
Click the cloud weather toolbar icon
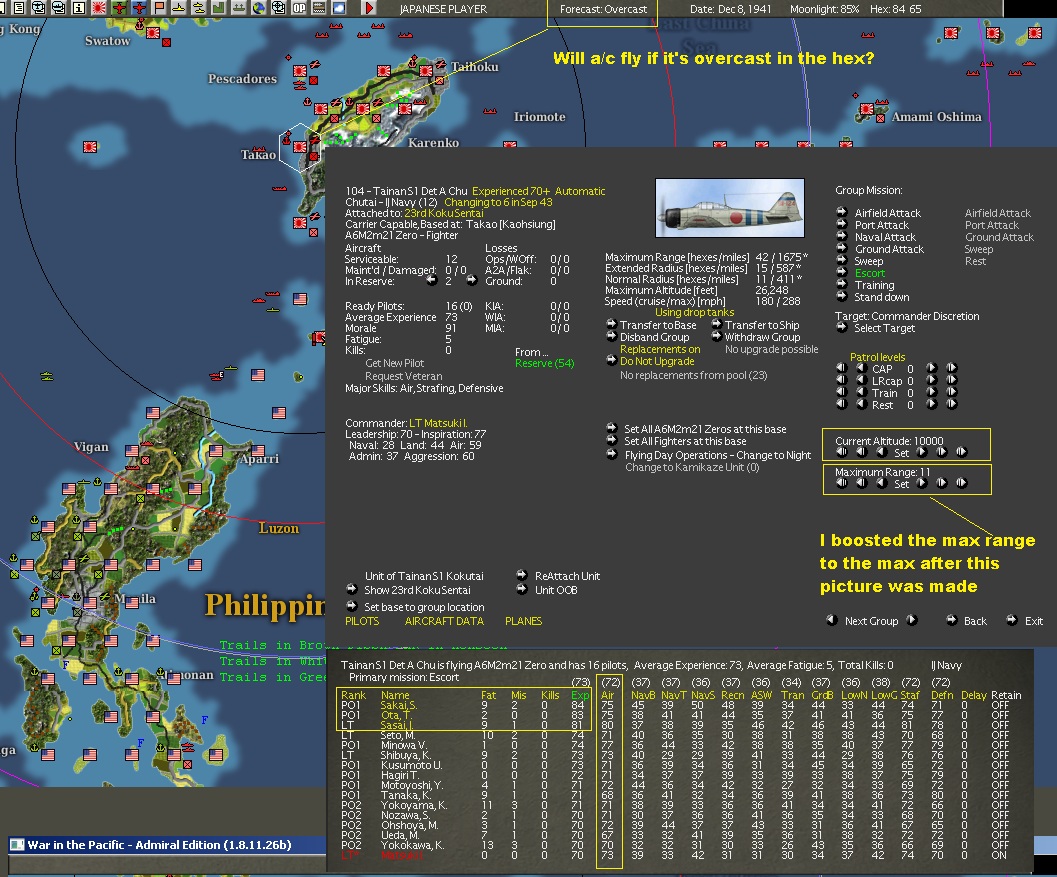tap(339, 8)
